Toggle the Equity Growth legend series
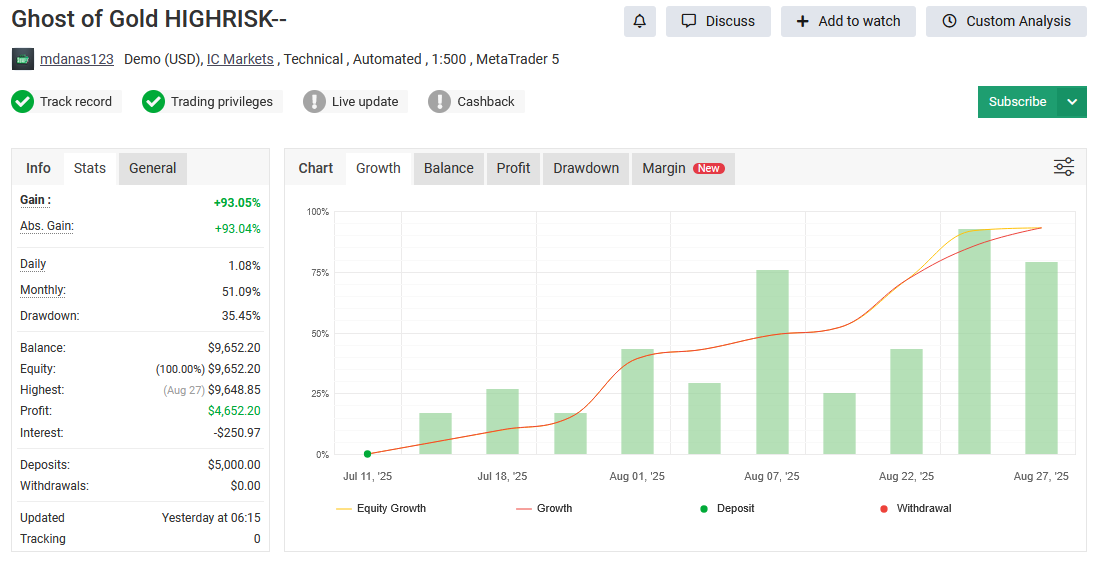 [381, 509]
